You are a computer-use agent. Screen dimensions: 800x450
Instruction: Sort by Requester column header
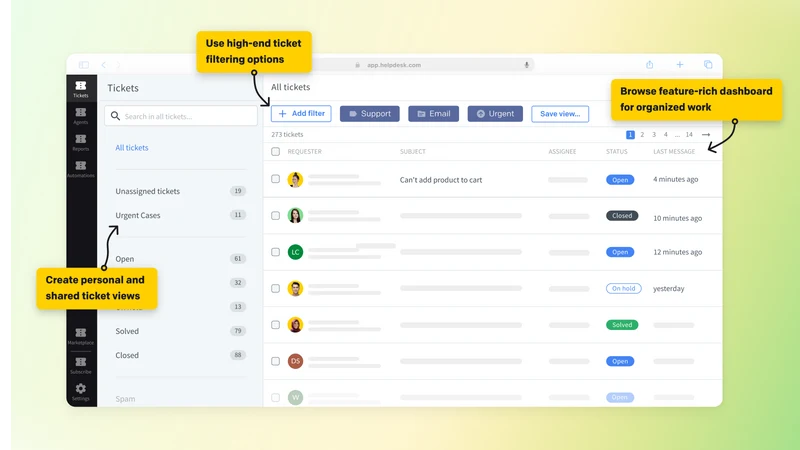pos(305,152)
